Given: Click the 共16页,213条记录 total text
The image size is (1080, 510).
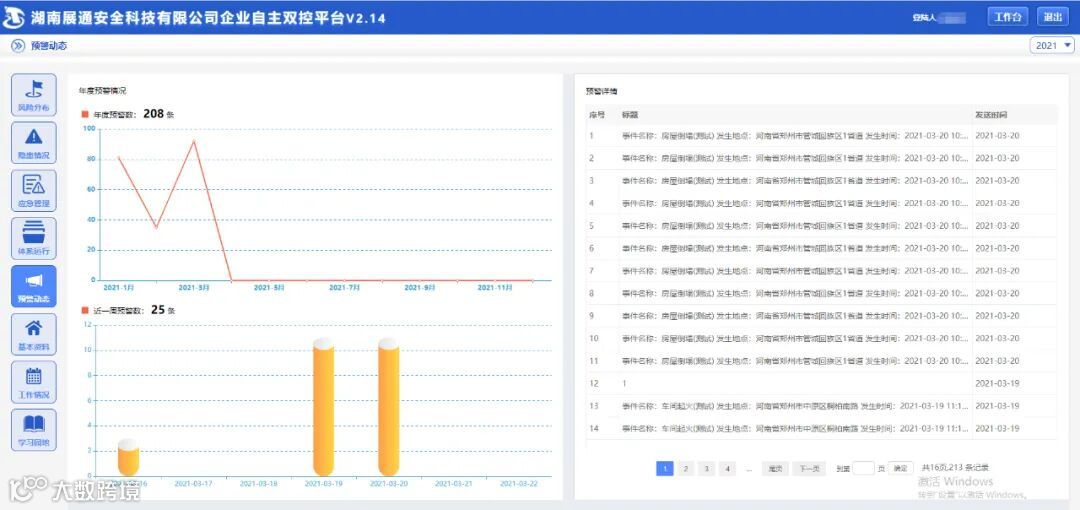Looking at the screenshot, I should [x=955, y=468].
